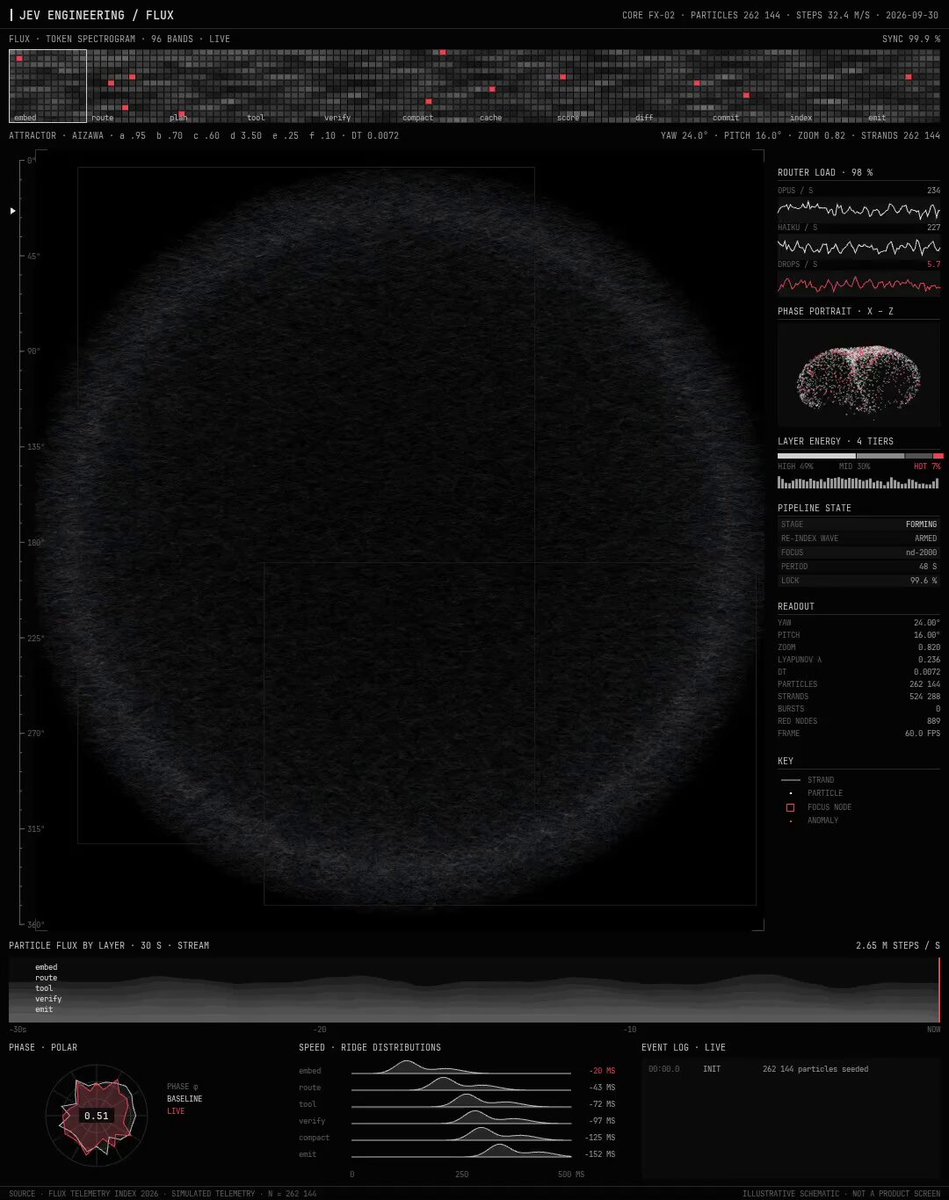Select the RED NODES readout value 889
949x1200 pixels.
click(x=933, y=721)
